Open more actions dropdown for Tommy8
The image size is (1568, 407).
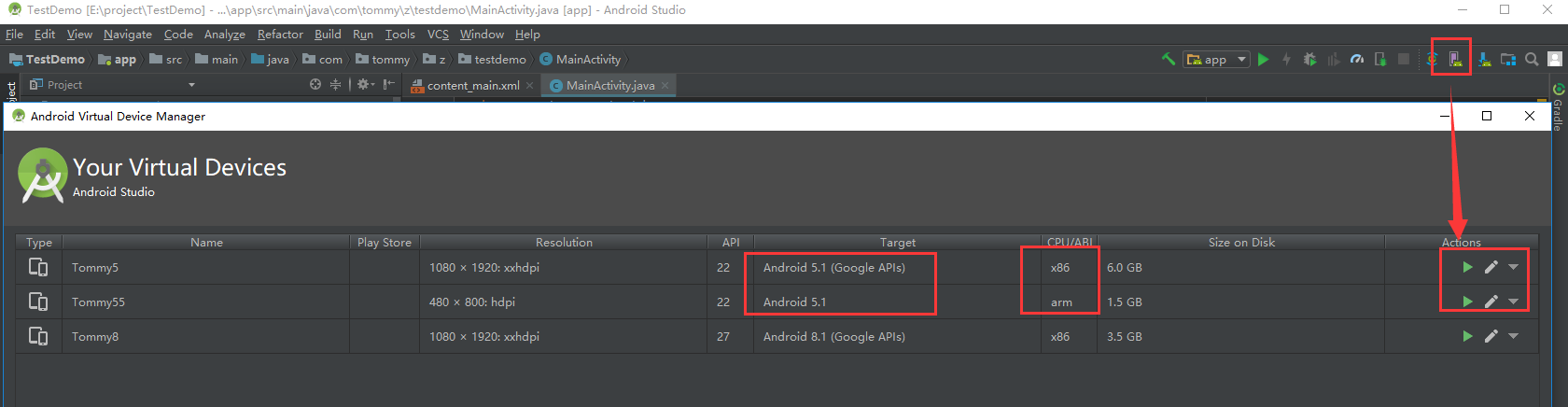point(1513,336)
